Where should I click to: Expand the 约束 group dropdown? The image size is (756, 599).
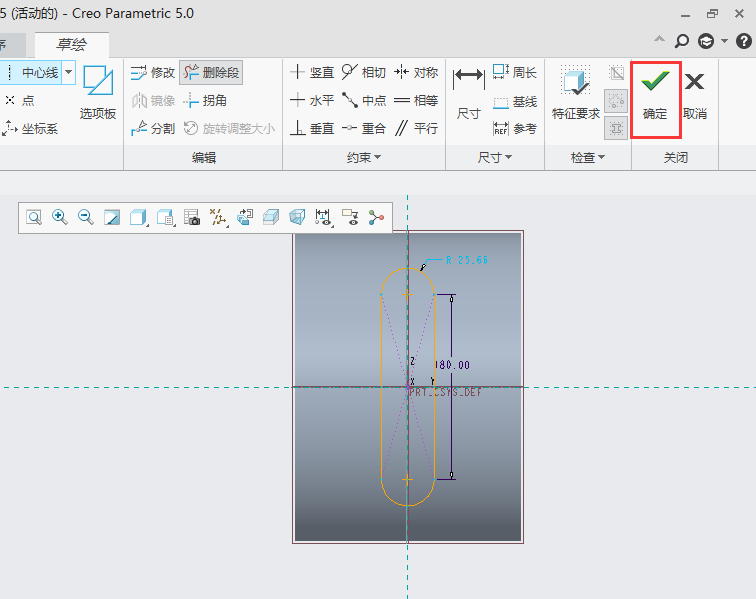tap(364, 158)
